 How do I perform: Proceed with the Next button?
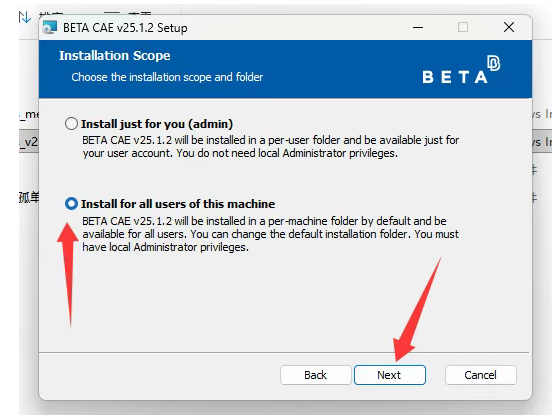(x=390, y=375)
